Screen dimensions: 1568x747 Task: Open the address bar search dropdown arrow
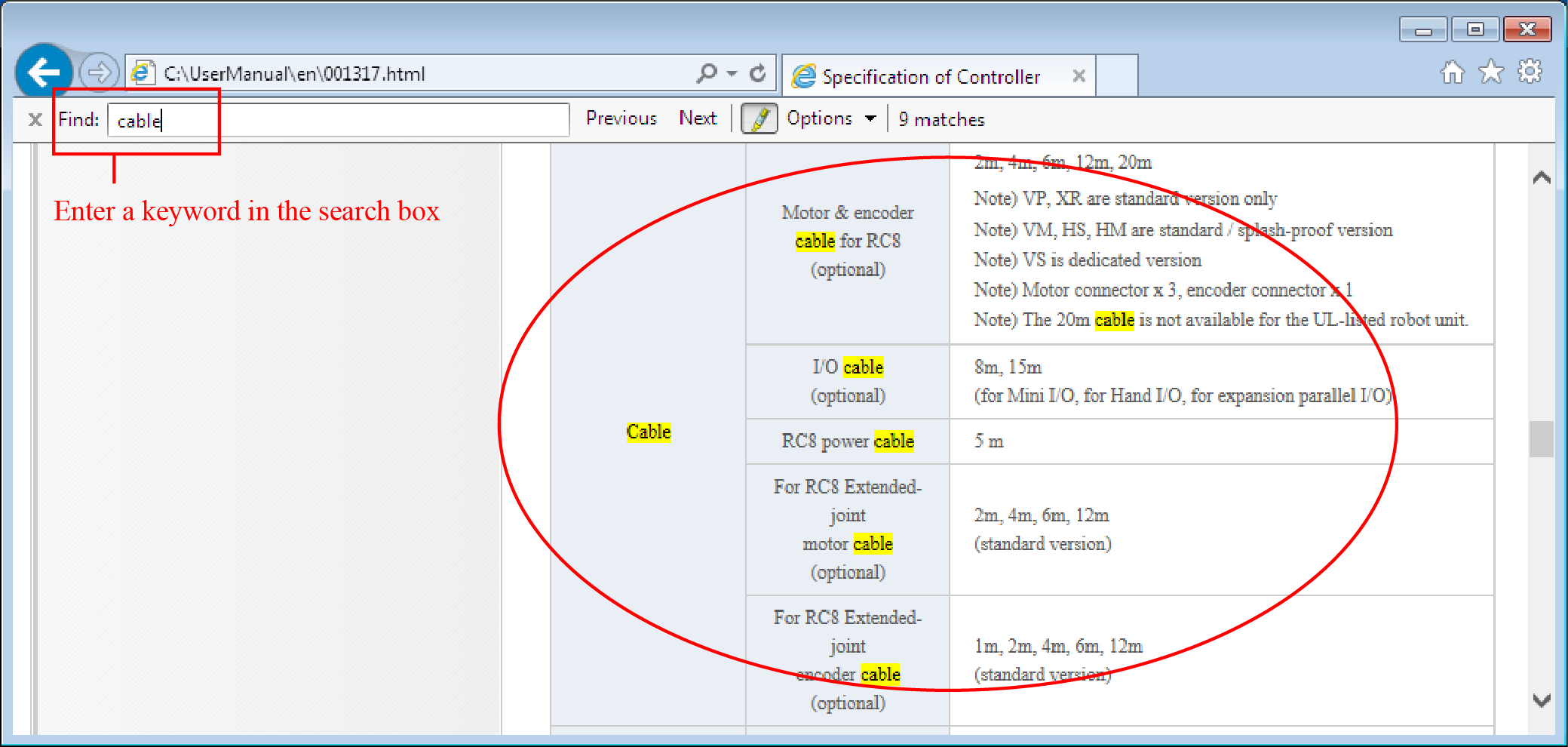[732, 74]
